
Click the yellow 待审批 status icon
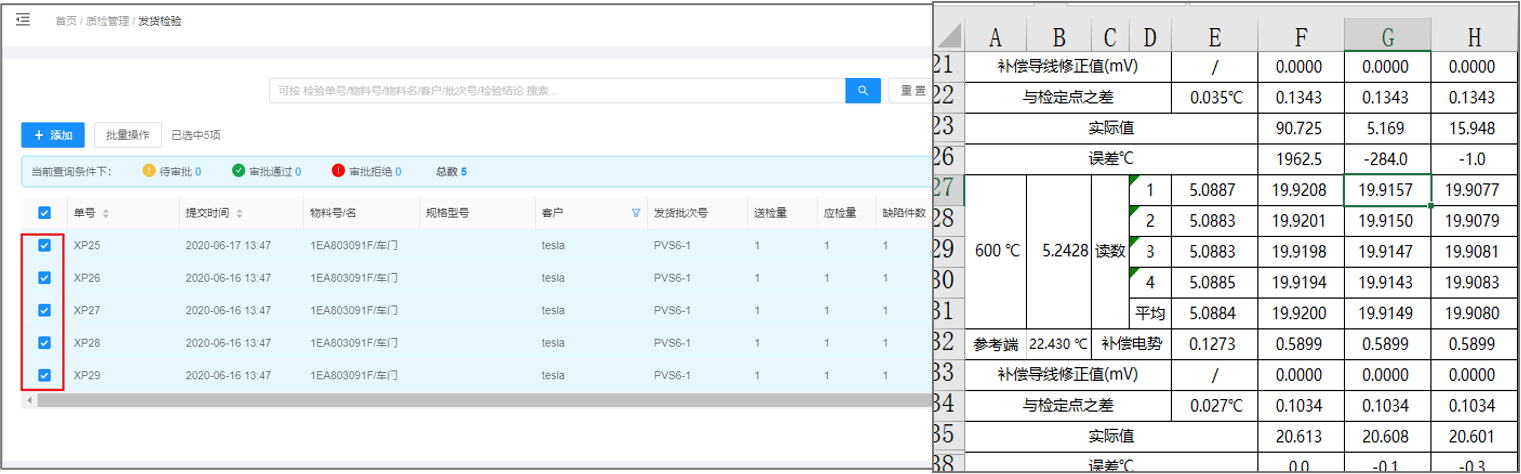(149, 171)
